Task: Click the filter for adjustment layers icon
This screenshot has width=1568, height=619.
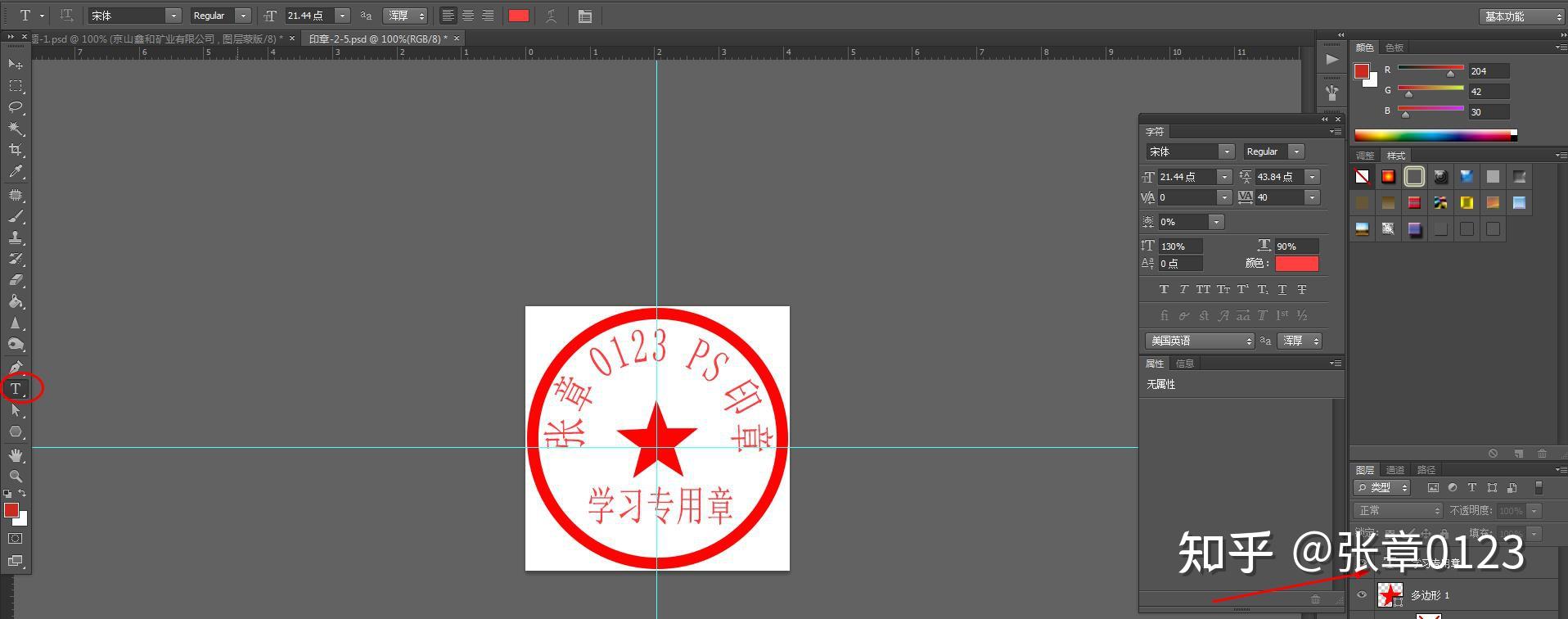Action: [1453, 487]
